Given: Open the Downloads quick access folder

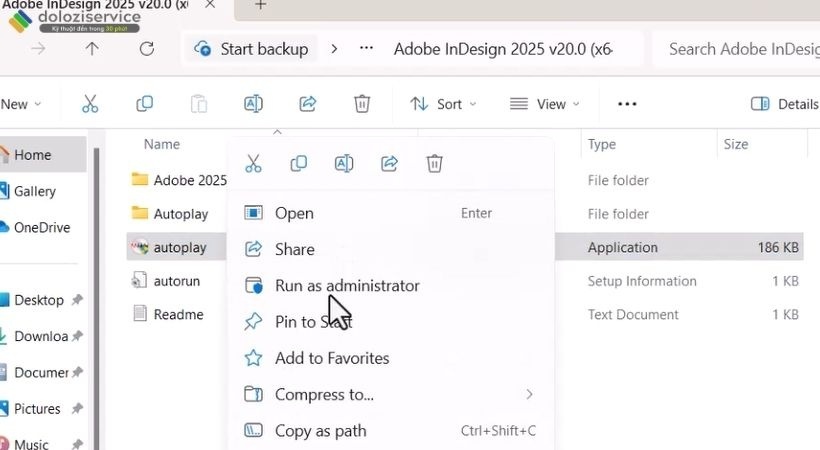Looking at the screenshot, I should point(42,336).
